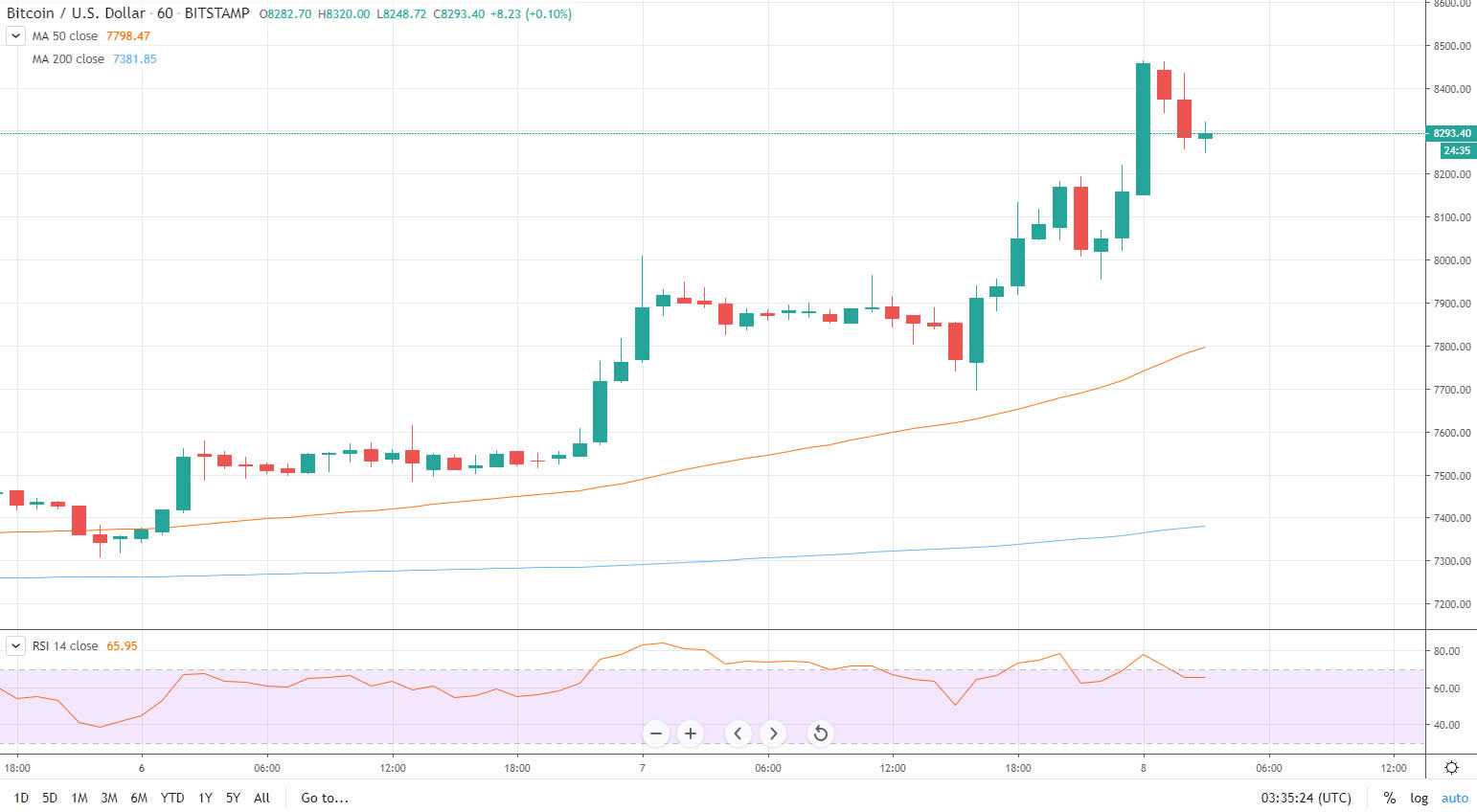Click the time axis date label 8

[1144, 768]
